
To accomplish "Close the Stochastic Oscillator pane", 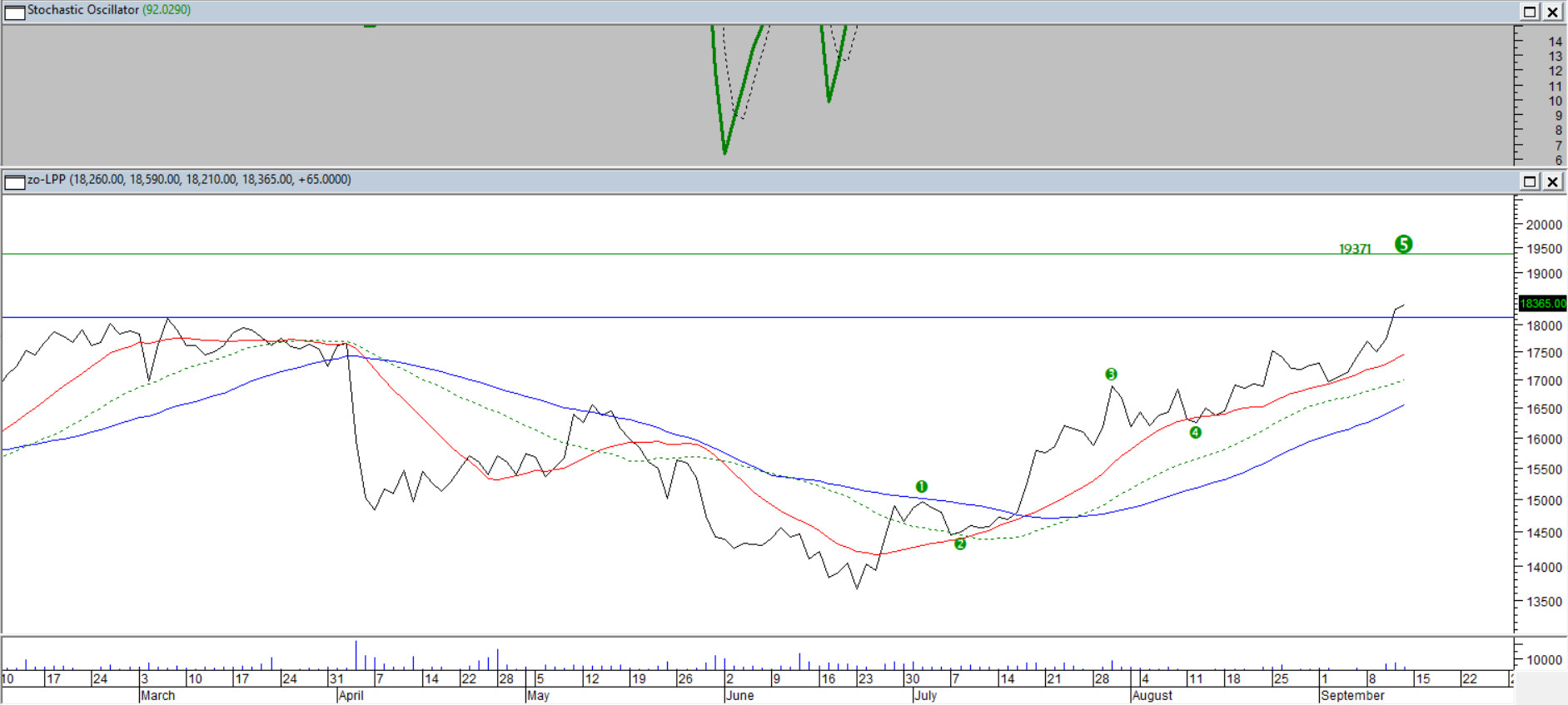I will pyautogui.click(x=1553, y=12).
